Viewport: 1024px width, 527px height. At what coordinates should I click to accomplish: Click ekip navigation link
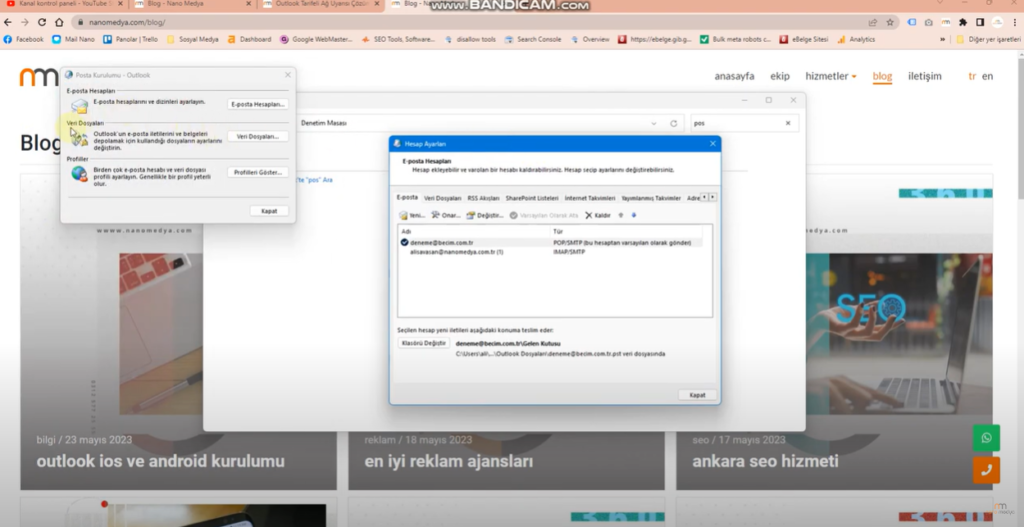(780, 76)
